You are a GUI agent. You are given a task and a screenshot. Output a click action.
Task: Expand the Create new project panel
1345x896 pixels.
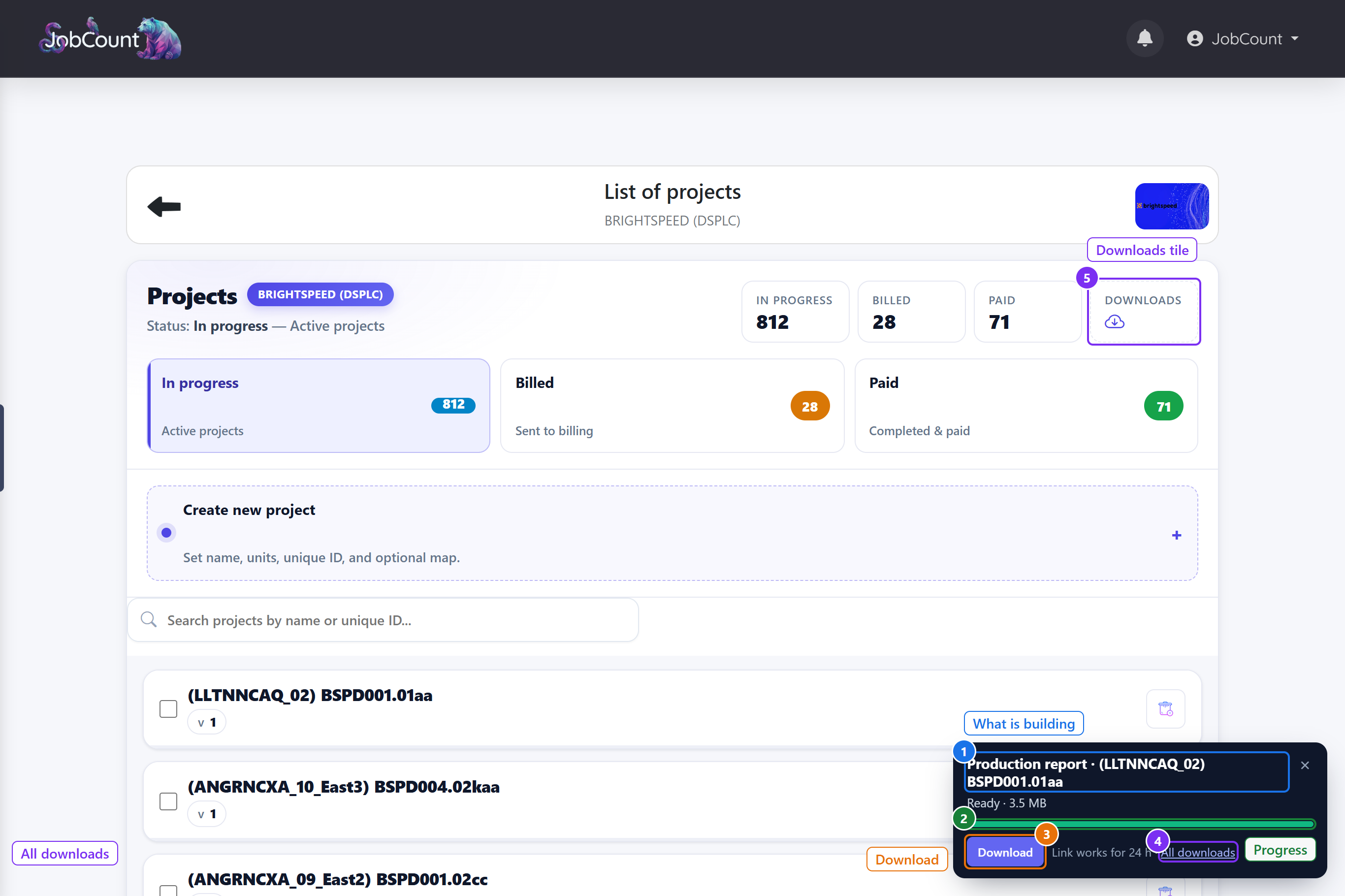pyautogui.click(x=672, y=533)
